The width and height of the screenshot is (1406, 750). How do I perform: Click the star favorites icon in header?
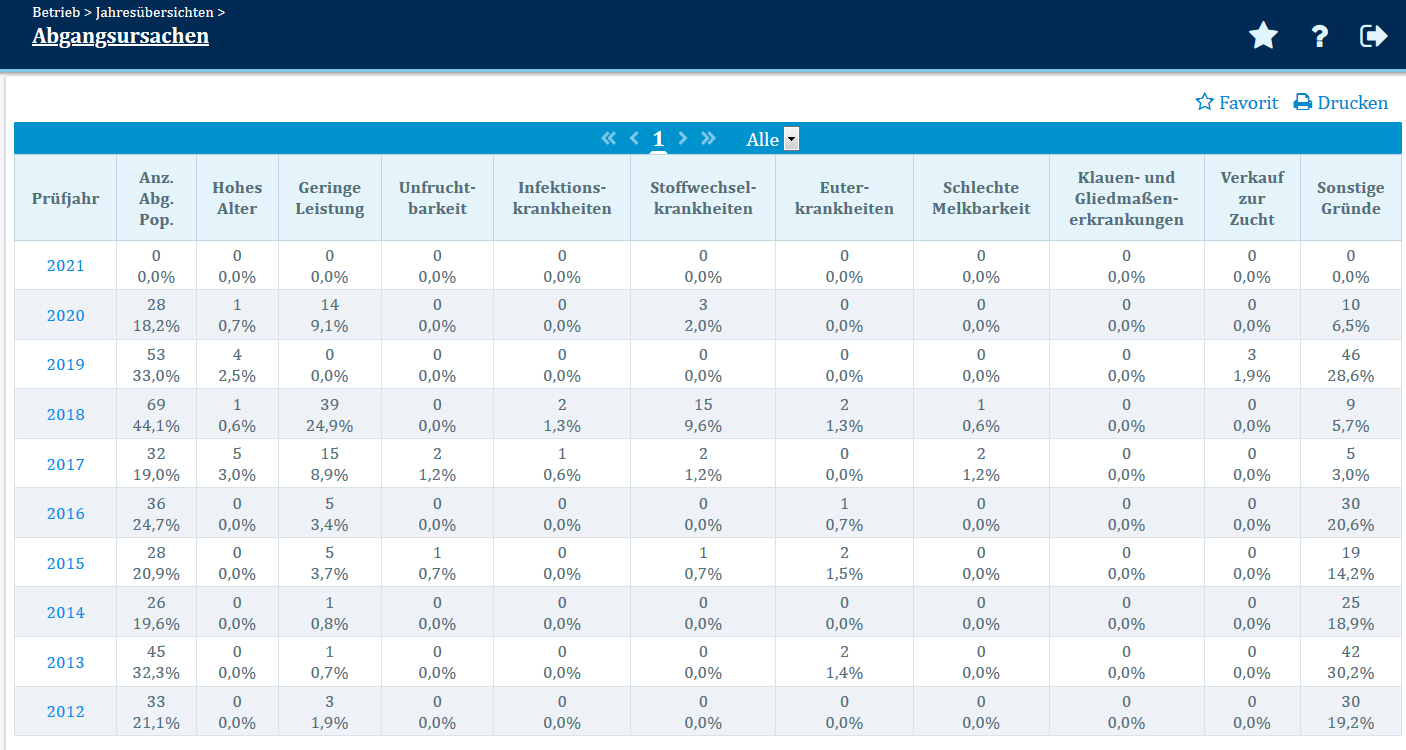pos(1263,37)
